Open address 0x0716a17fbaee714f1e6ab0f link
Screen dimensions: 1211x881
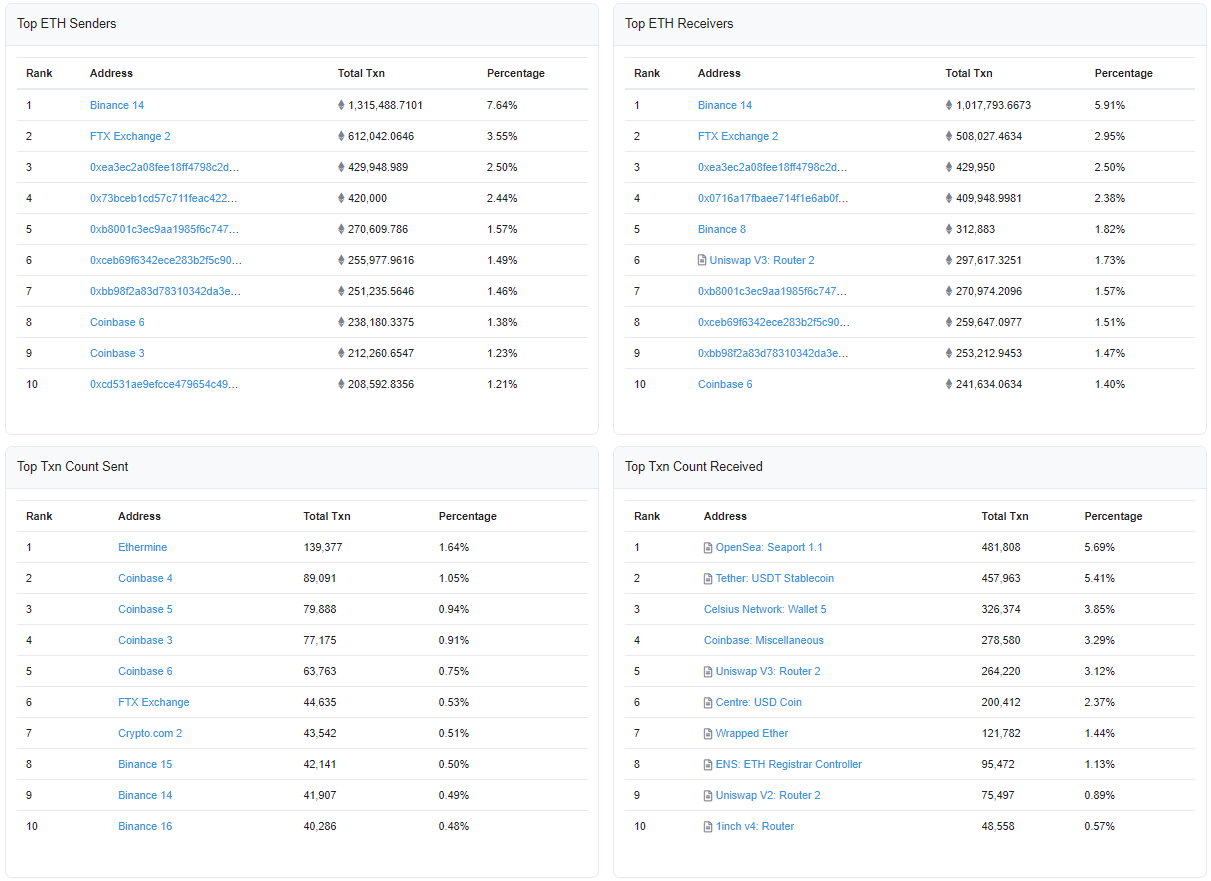773,198
